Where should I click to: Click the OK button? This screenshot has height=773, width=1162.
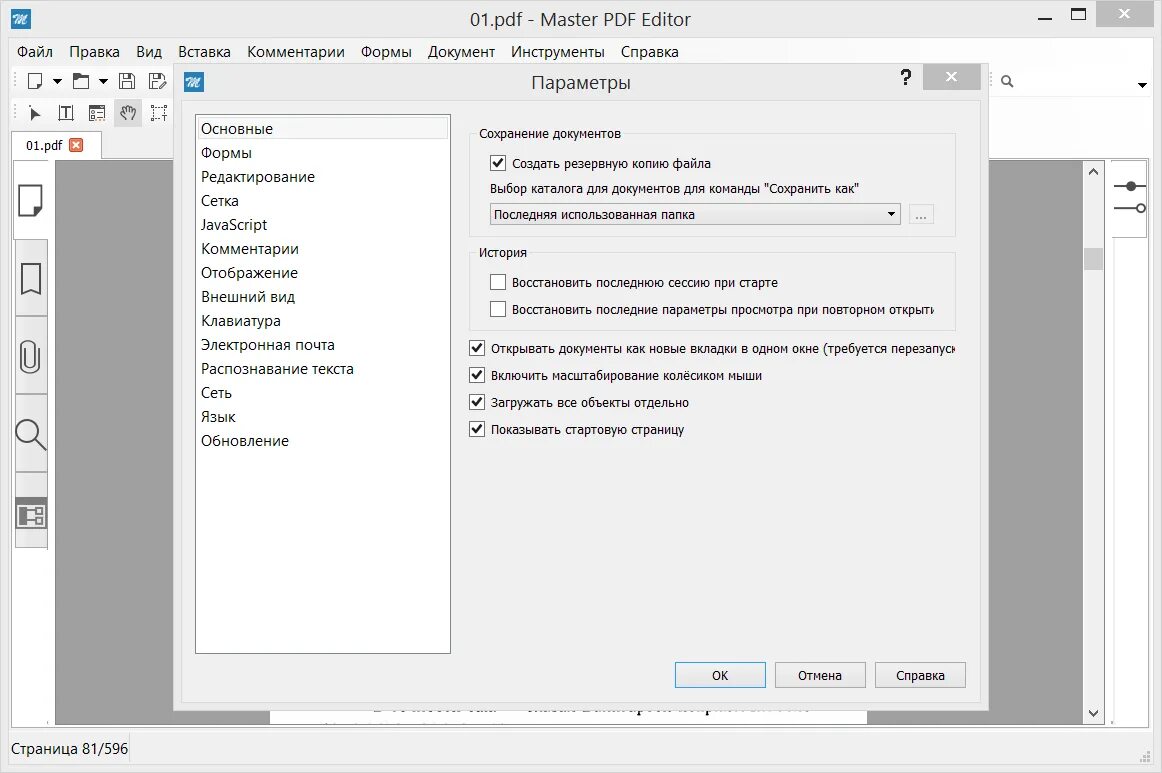pos(720,675)
